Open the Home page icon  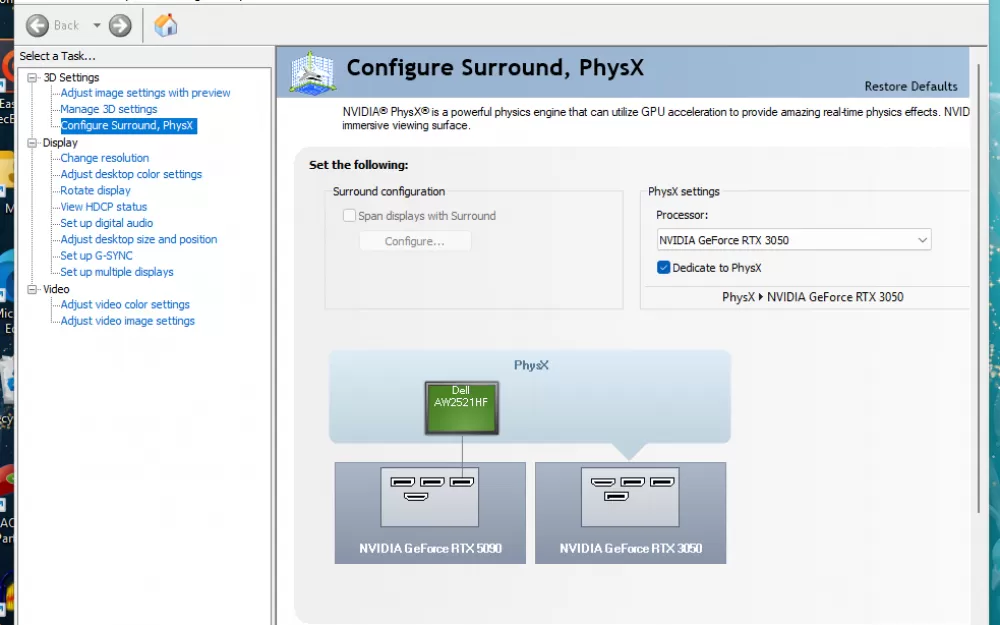coord(166,26)
